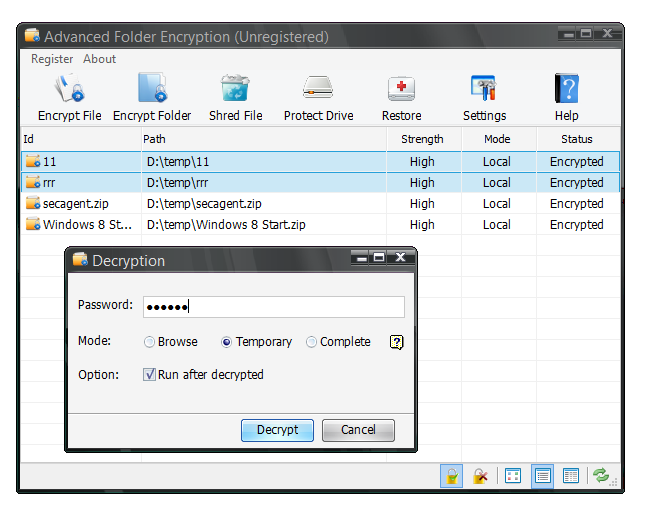Switch to large icons view
645x520 pixels.
tap(513, 476)
